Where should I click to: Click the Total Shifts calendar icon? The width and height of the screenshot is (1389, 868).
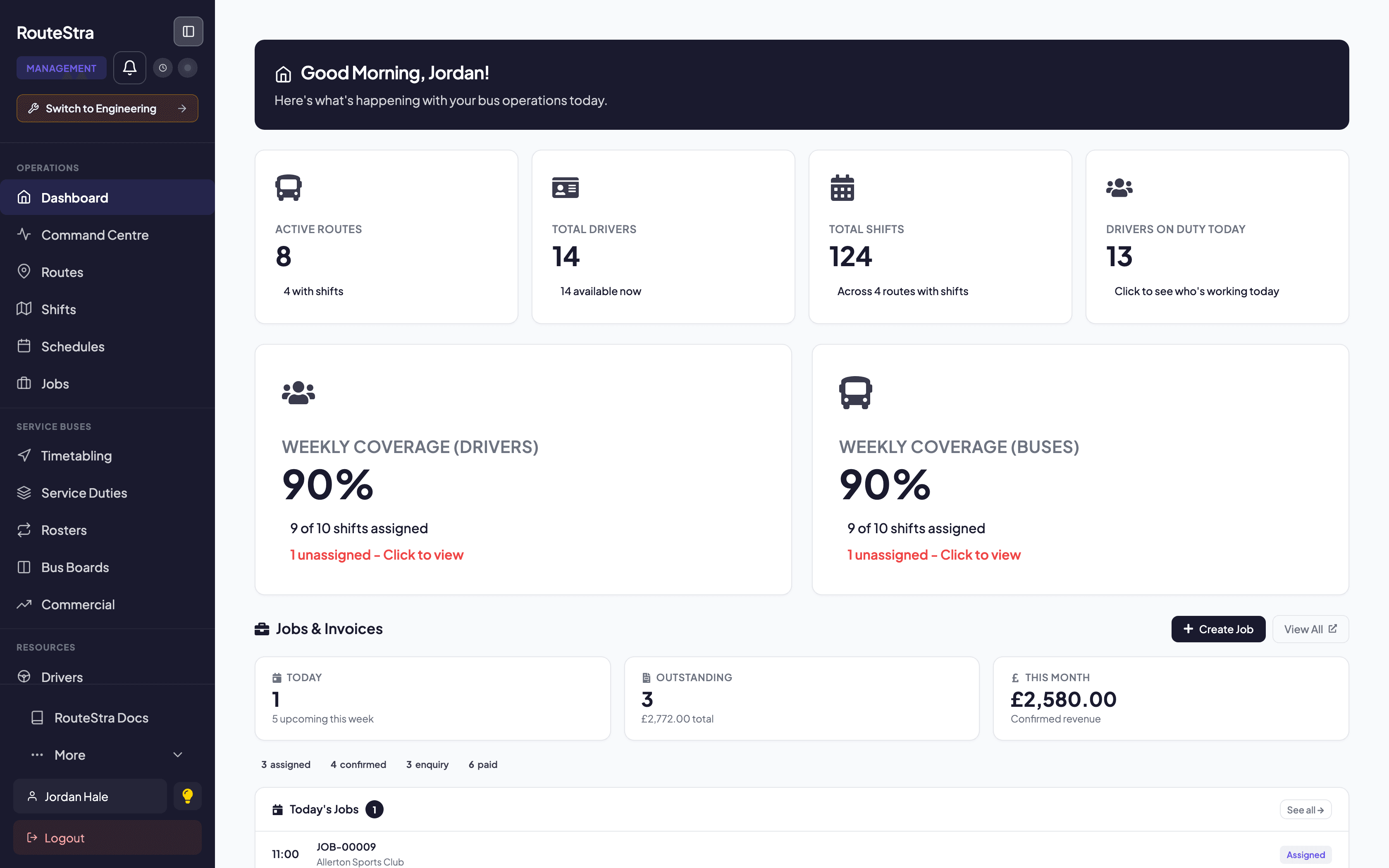pyautogui.click(x=842, y=188)
